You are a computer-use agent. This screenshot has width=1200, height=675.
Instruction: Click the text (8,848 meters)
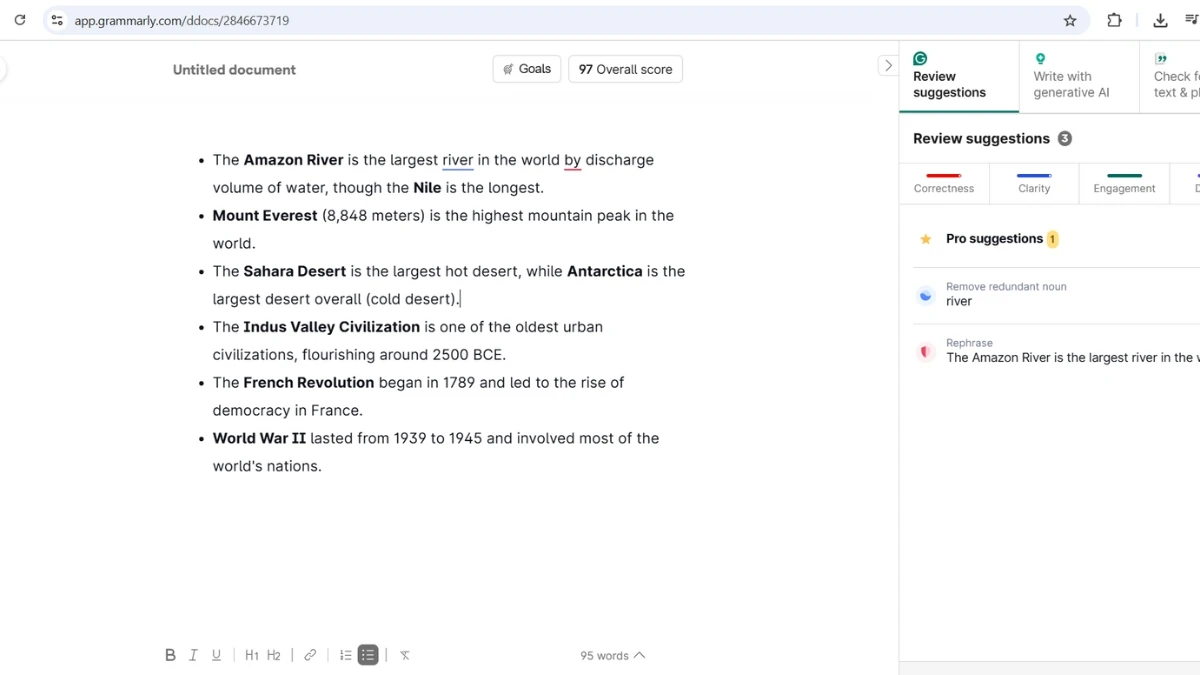point(374,216)
